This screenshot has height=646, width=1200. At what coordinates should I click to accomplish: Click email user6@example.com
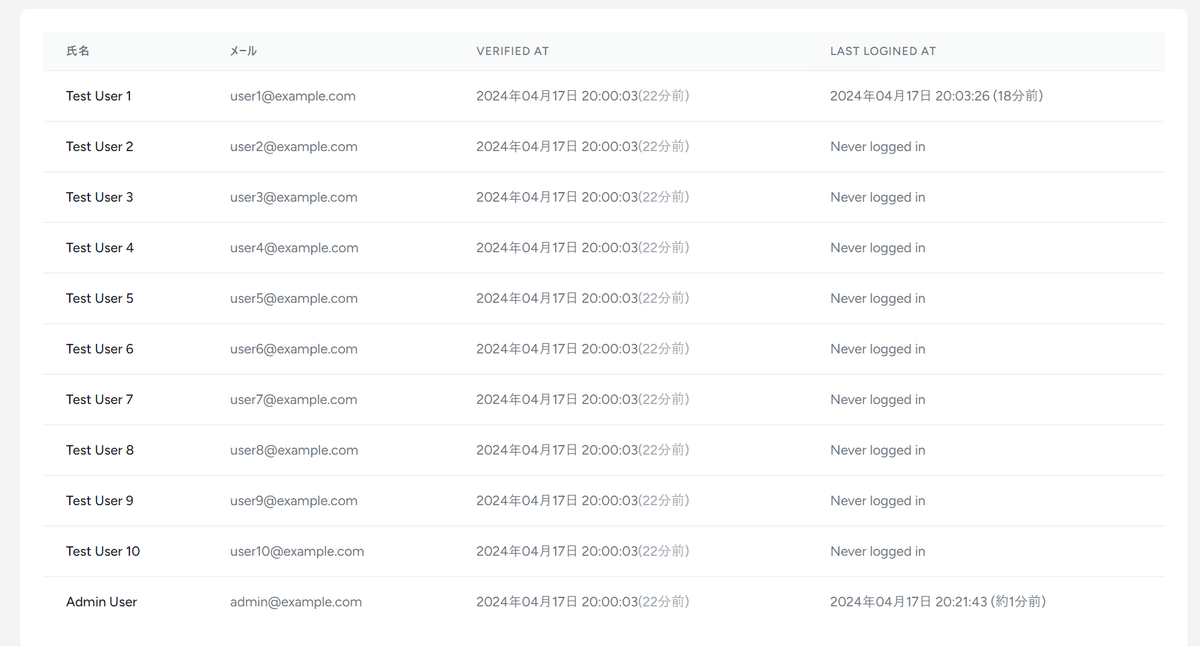tap(294, 349)
